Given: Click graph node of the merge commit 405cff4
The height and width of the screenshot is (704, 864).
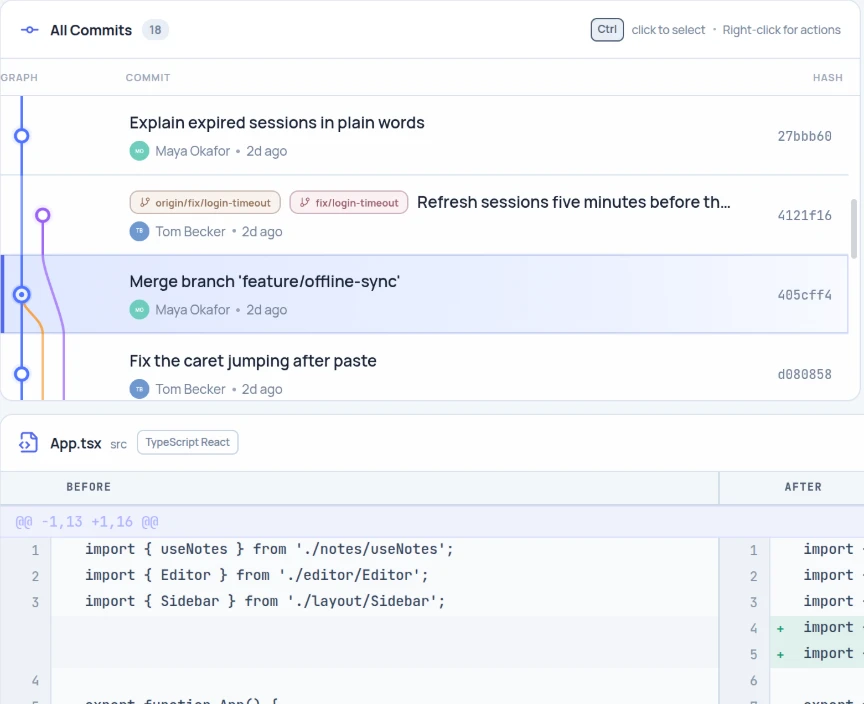Looking at the screenshot, I should 21,295.
